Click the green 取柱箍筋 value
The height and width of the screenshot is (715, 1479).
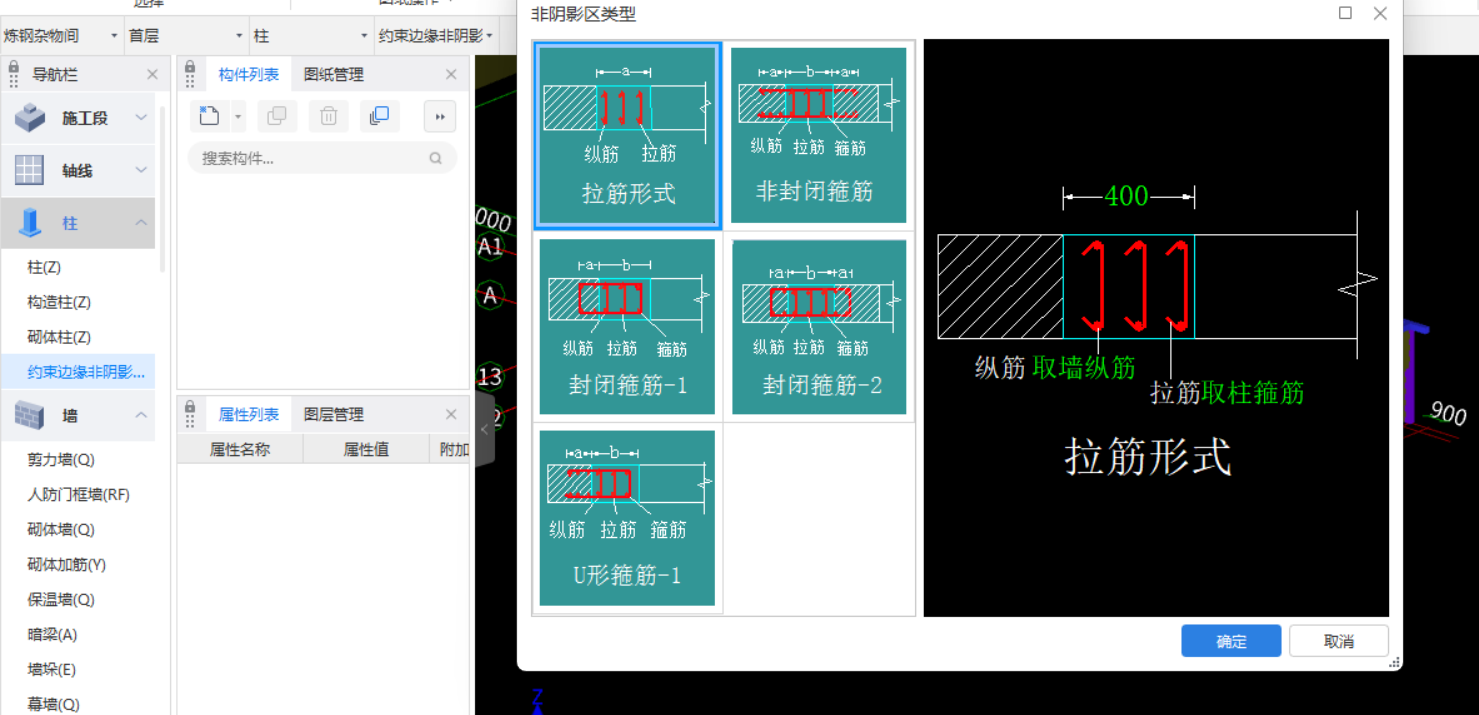click(1252, 393)
